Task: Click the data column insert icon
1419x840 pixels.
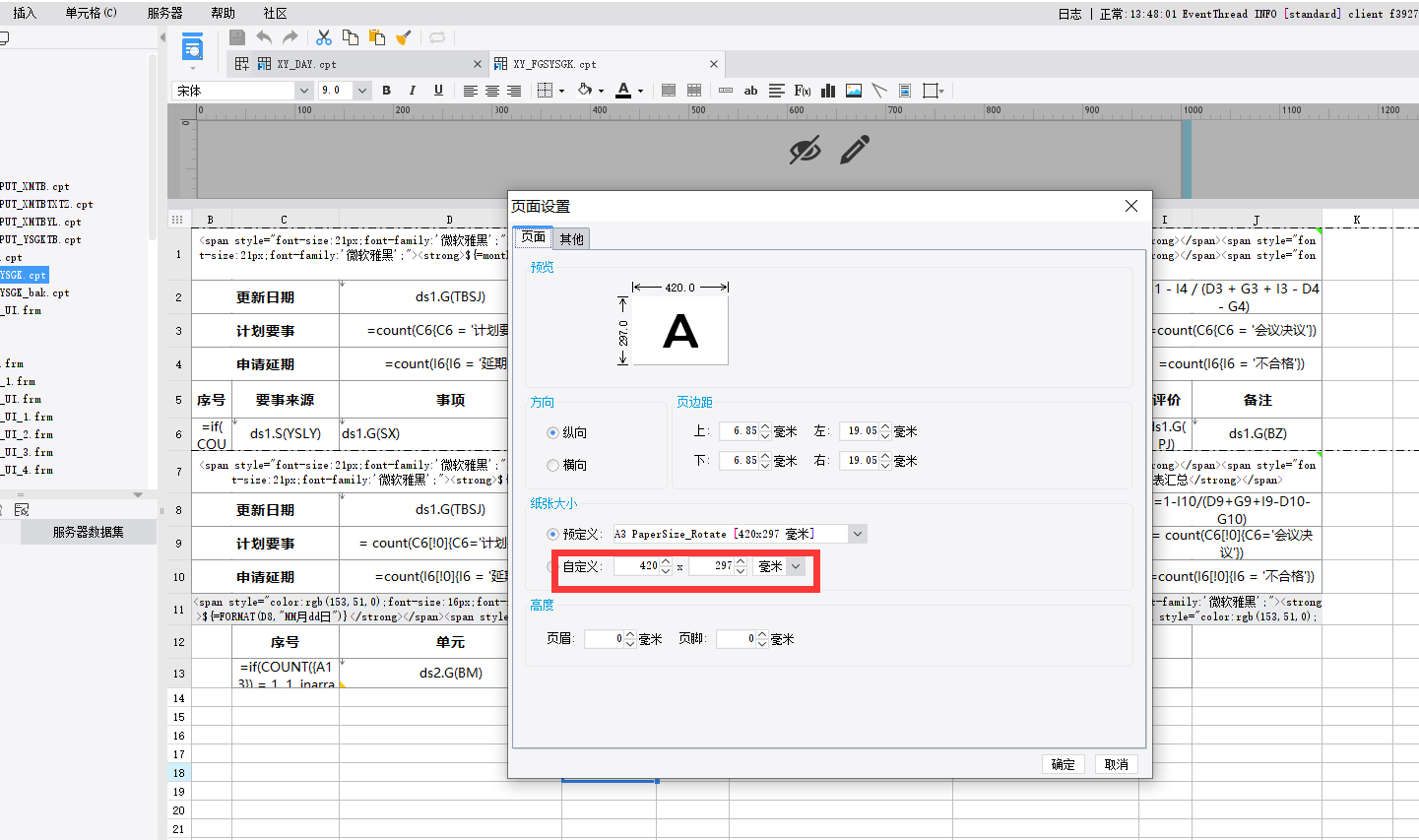Action: 726,91
